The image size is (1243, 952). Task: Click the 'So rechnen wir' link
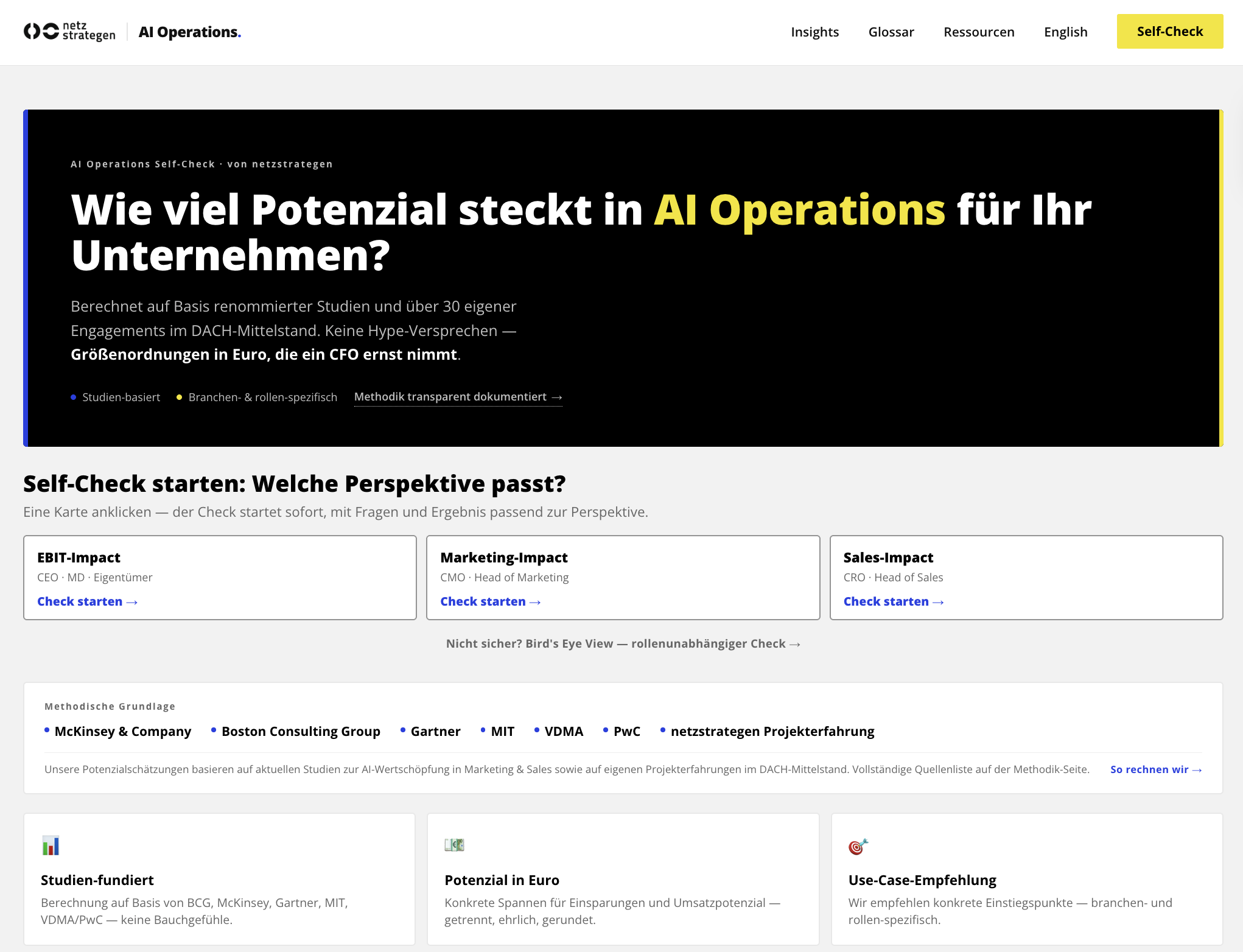(x=1155, y=769)
